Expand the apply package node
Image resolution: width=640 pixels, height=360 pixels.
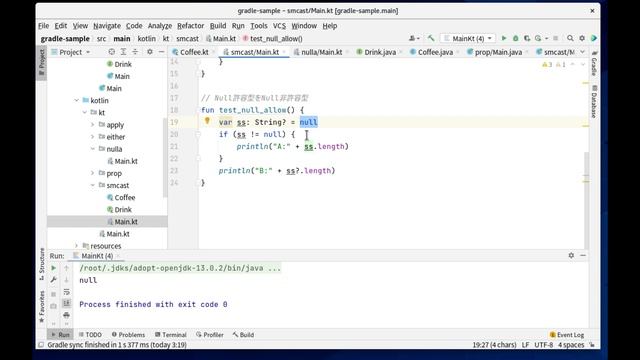[93, 124]
